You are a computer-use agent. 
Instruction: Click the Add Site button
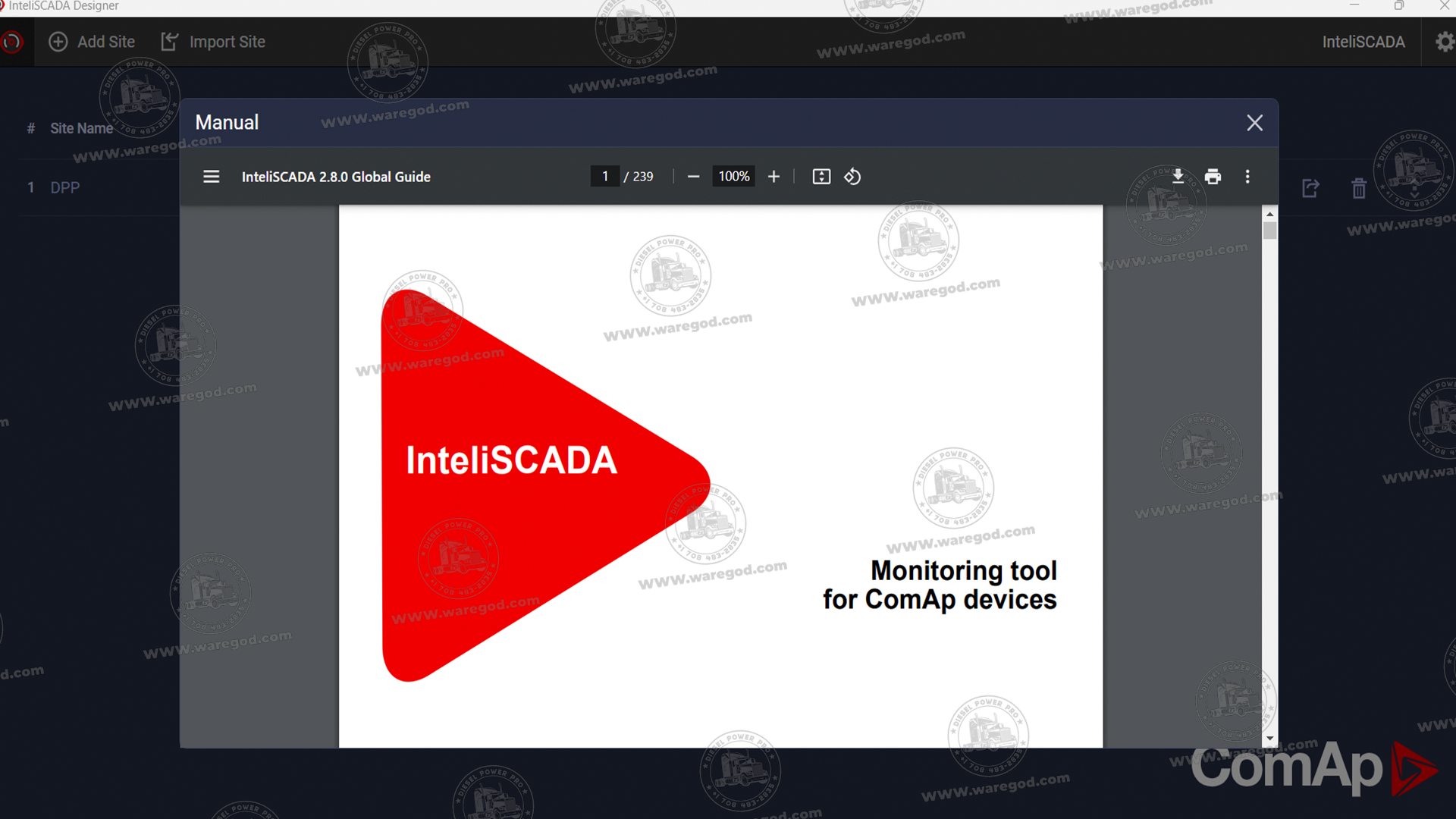pos(92,42)
